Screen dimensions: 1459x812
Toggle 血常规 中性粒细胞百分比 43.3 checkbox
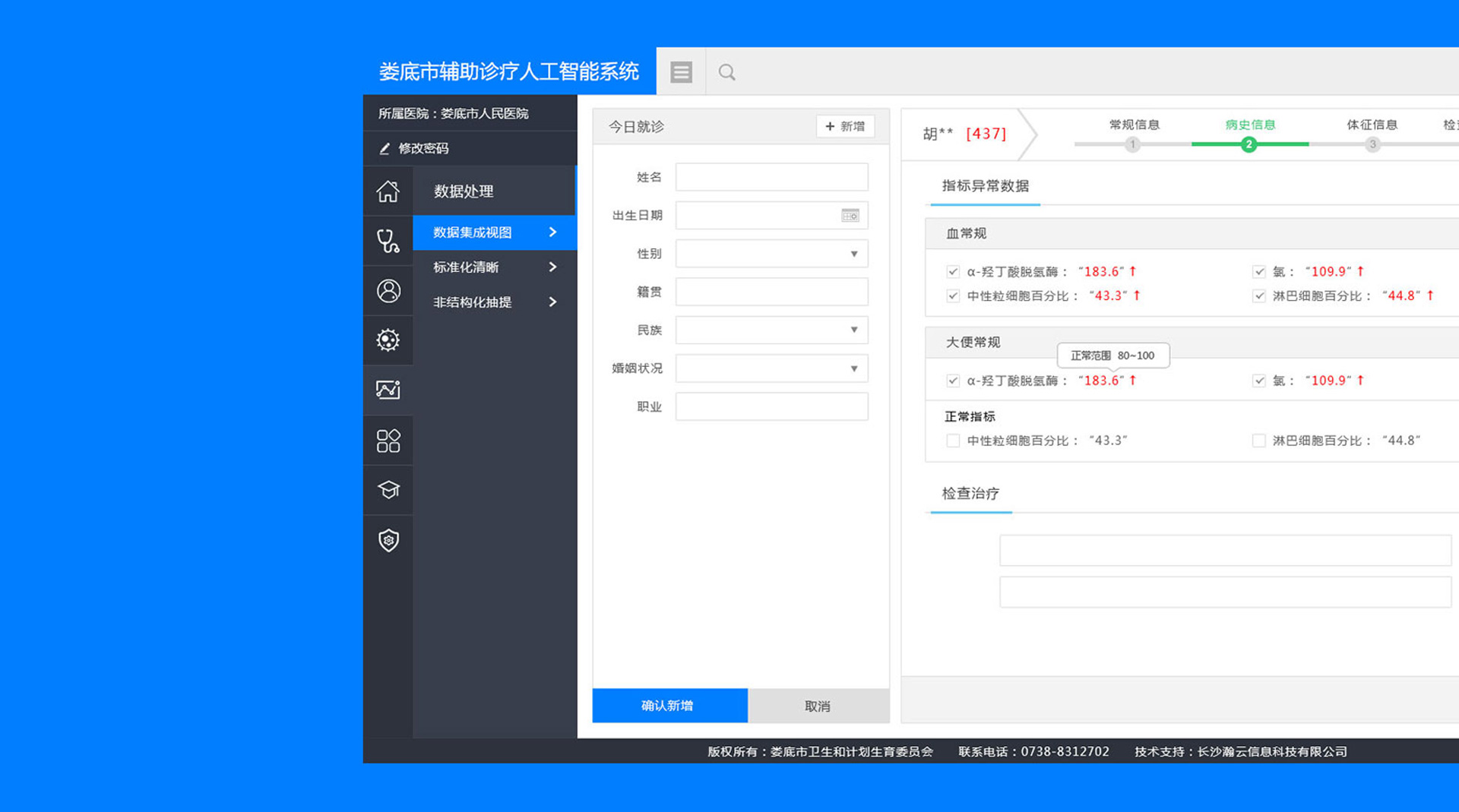[953, 295]
